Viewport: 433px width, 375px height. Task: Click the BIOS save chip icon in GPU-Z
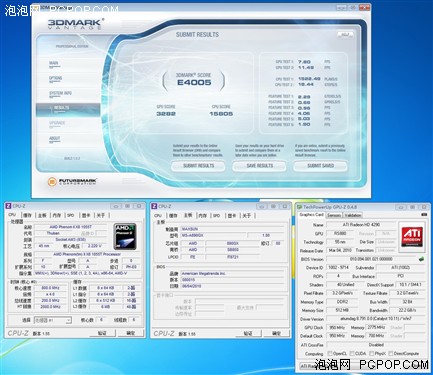tap(421, 259)
